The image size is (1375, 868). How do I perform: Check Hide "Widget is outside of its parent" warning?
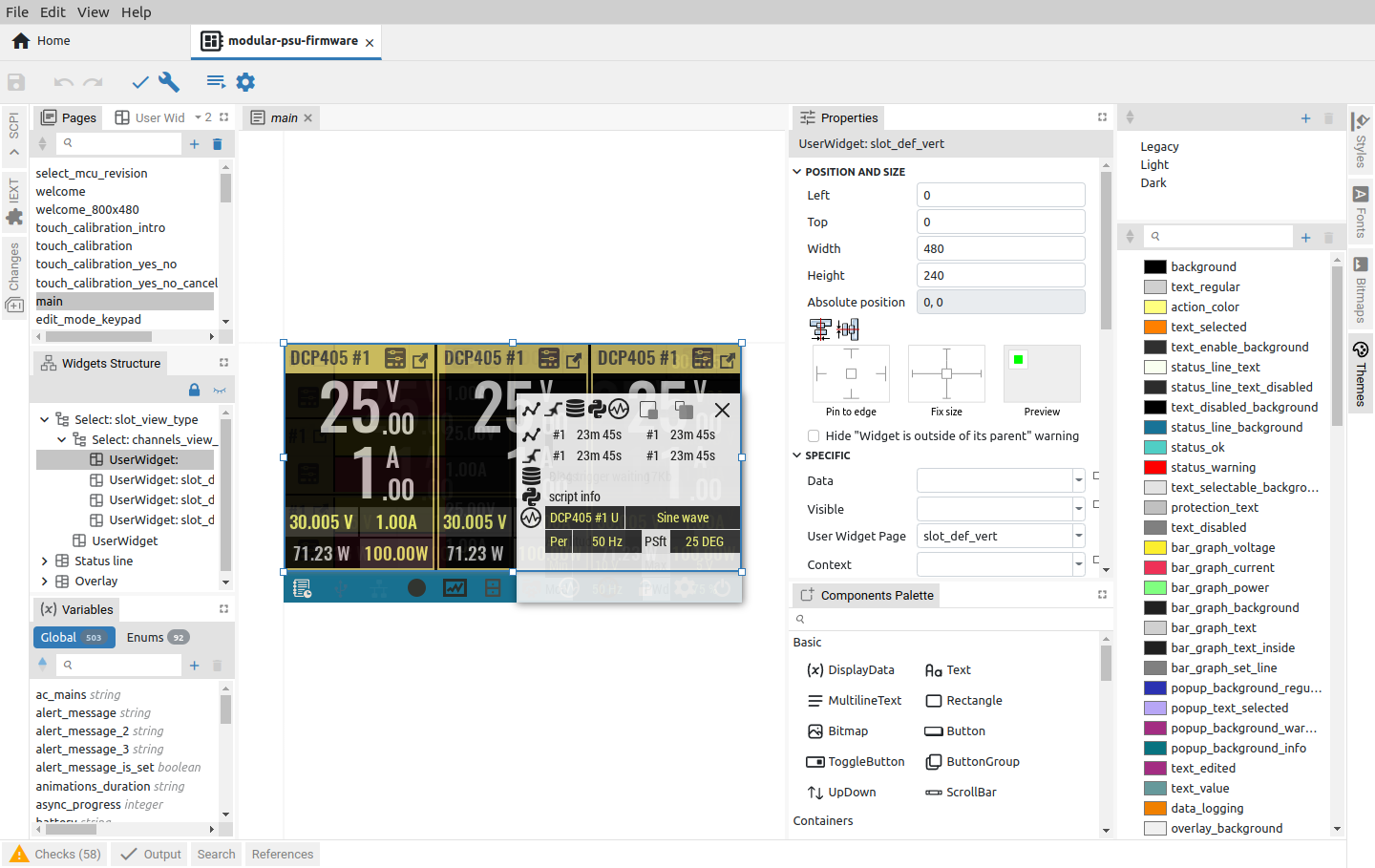(x=814, y=436)
